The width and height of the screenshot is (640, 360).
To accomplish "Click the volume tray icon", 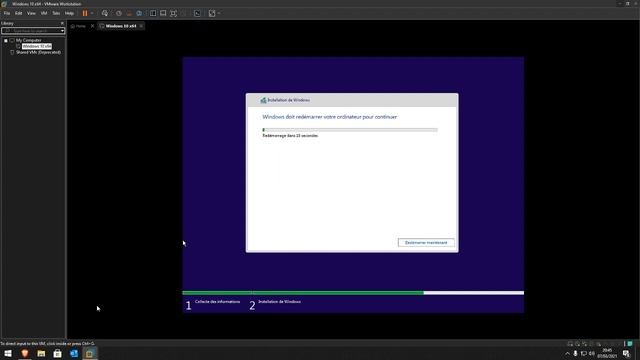I will tap(592, 353).
